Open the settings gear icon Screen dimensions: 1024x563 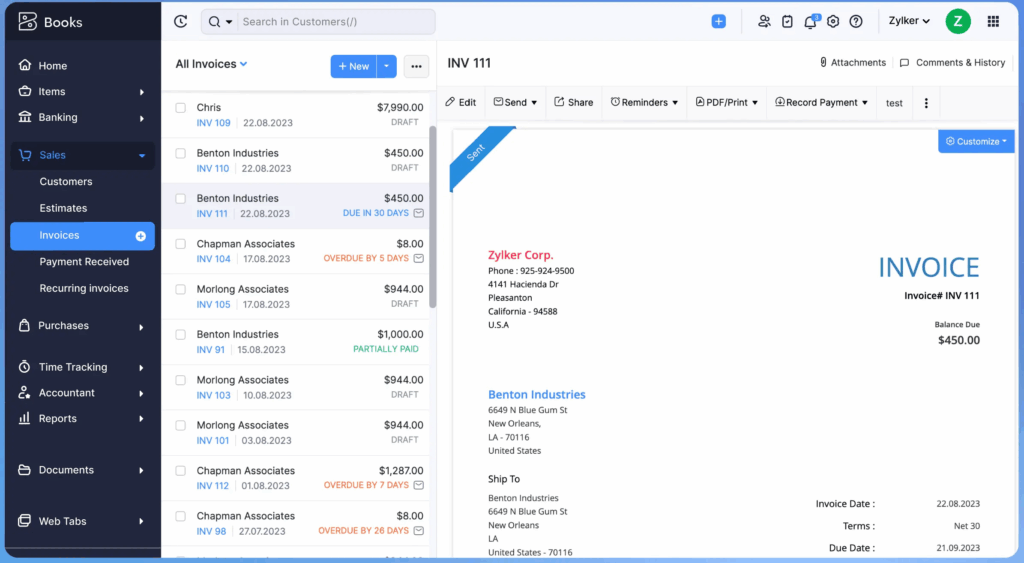coord(833,21)
